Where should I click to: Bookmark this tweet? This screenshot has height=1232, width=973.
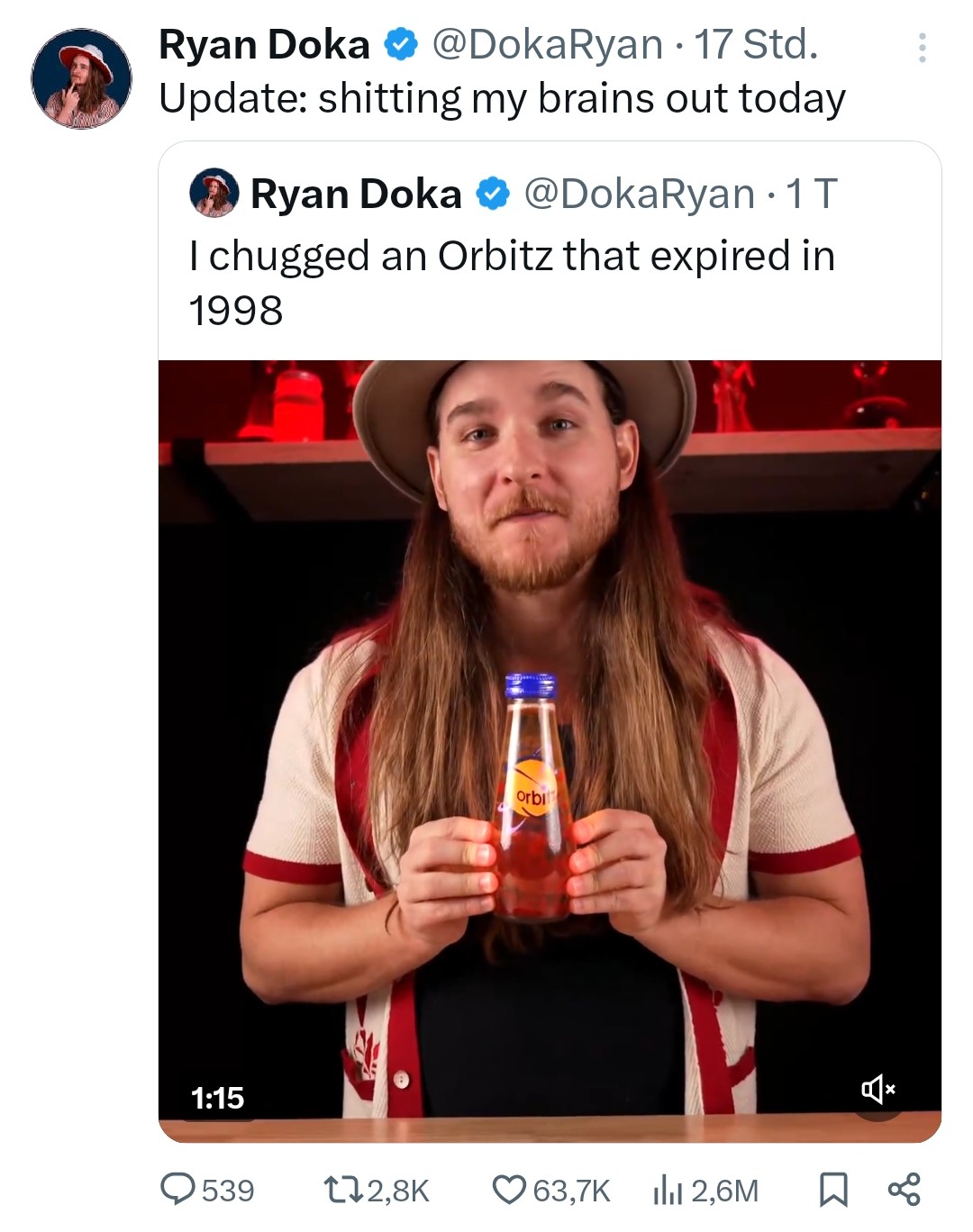[x=832, y=1190]
